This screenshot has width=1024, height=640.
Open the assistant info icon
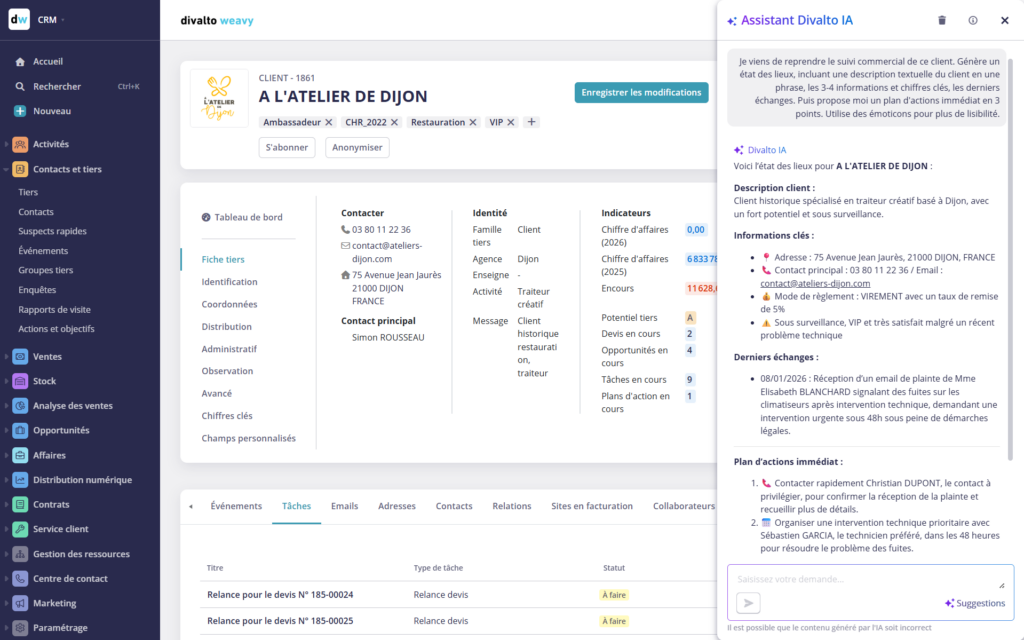point(973,20)
